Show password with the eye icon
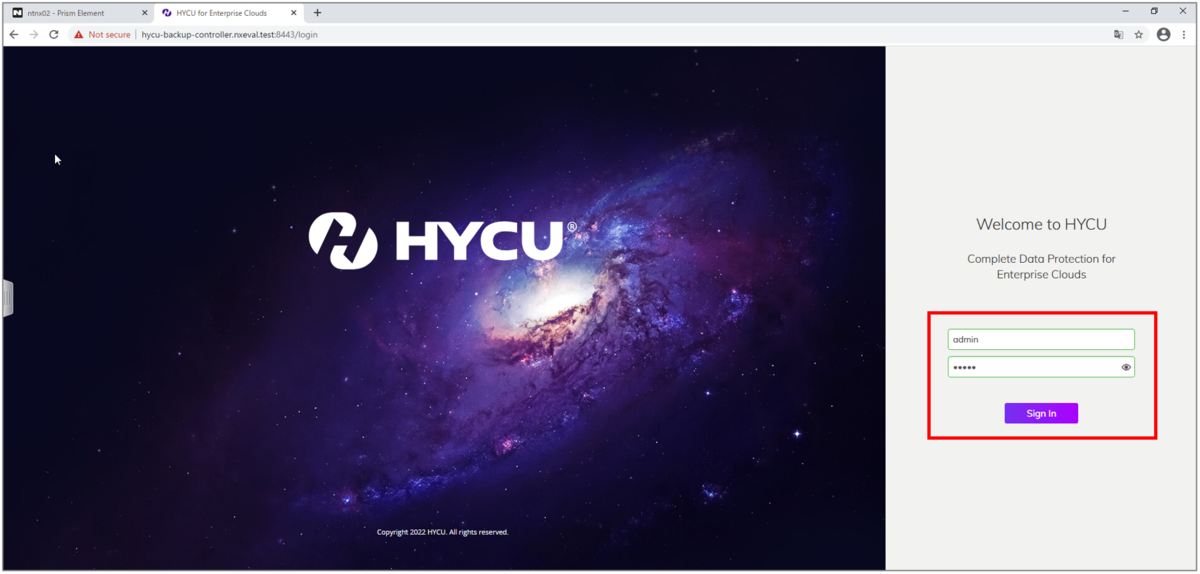This screenshot has width=1200, height=574. click(1126, 367)
